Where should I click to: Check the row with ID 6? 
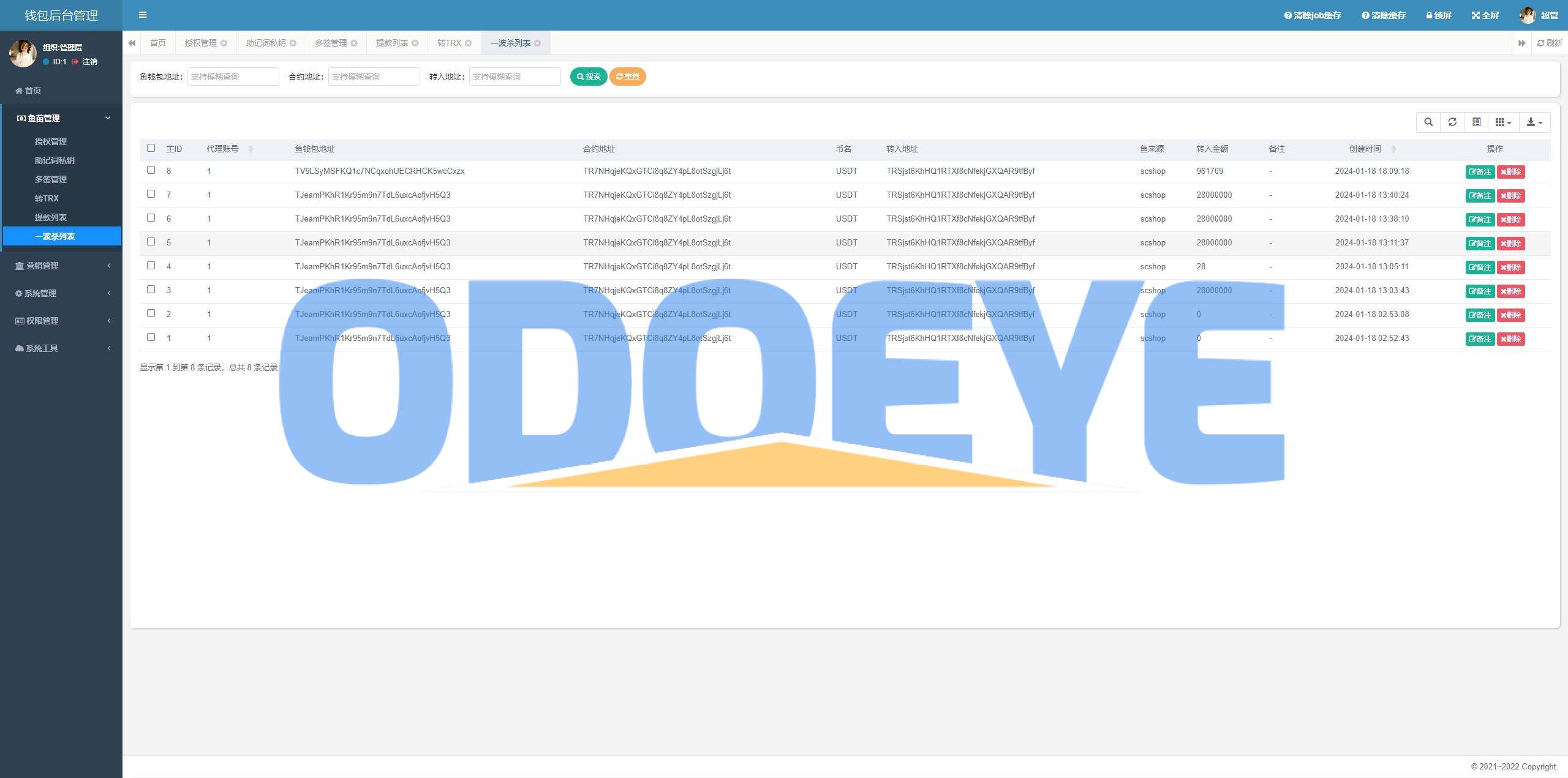(151, 218)
